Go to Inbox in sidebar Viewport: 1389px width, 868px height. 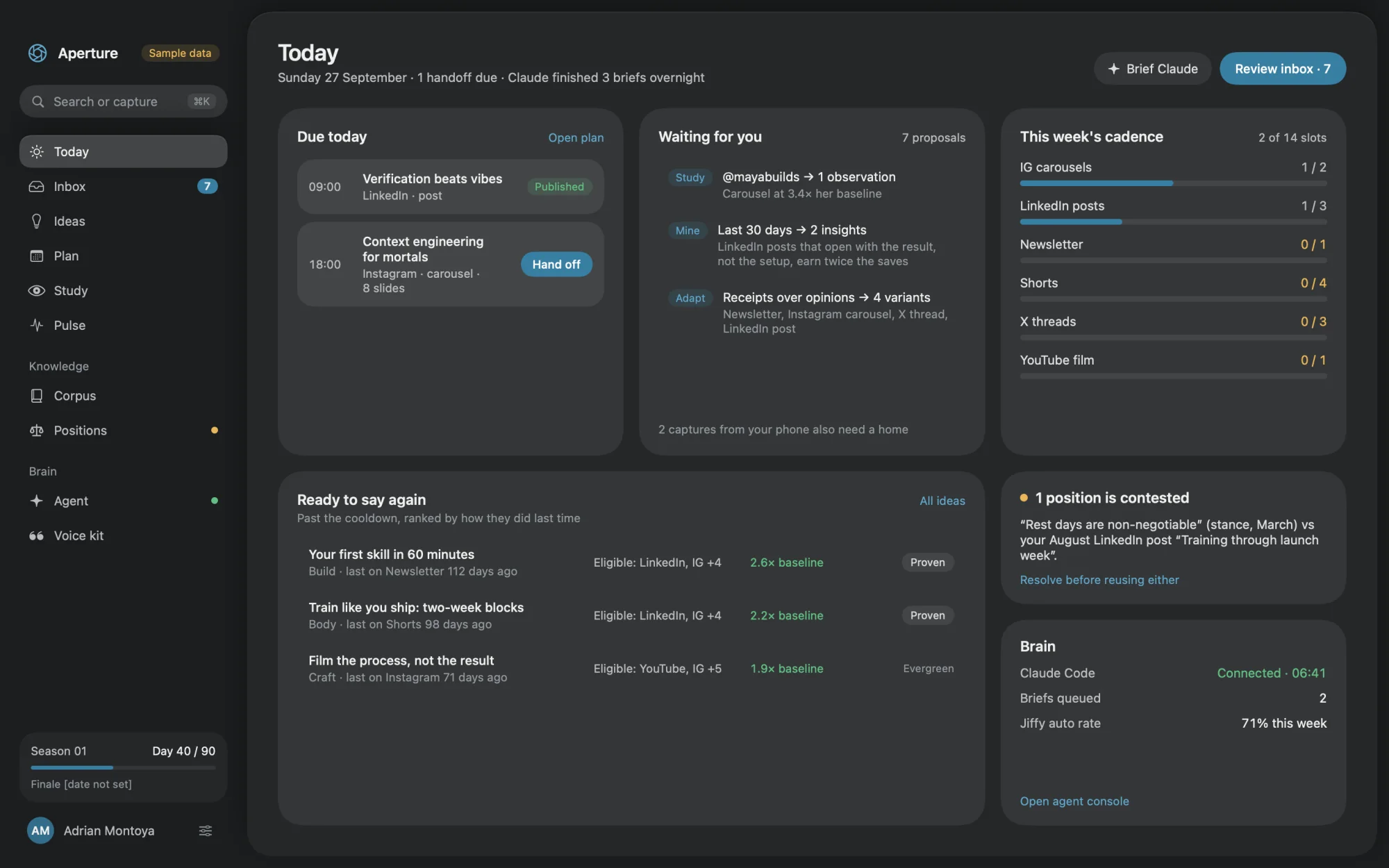click(123, 186)
